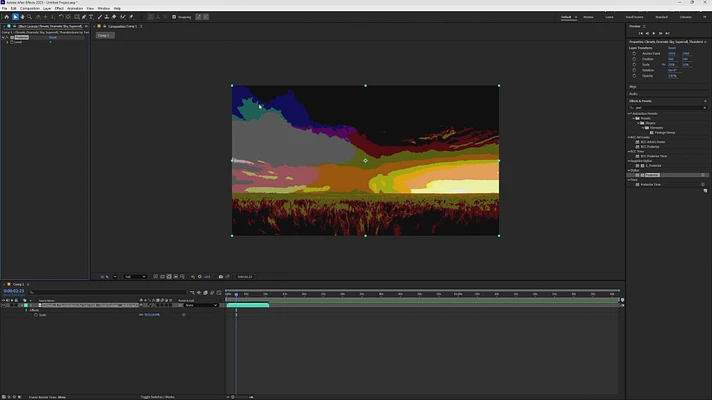
Task: Expand the Effects group in timeline
Action: [x=26, y=310]
